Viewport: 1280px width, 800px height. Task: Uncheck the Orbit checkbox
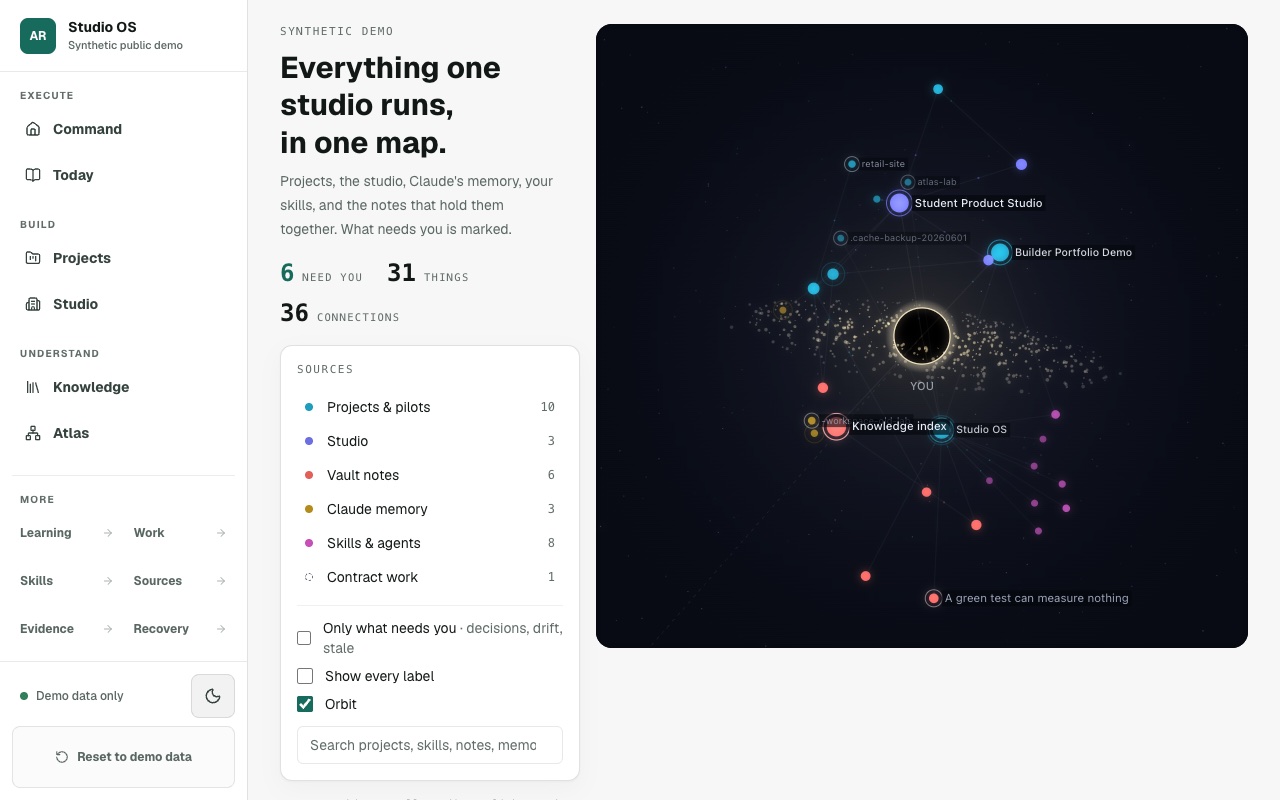(x=305, y=704)
